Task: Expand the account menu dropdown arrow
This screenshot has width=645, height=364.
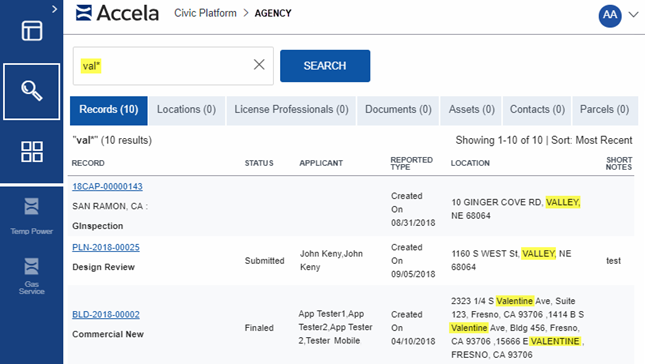Action: pyautogui.click(x=633, y=15)
